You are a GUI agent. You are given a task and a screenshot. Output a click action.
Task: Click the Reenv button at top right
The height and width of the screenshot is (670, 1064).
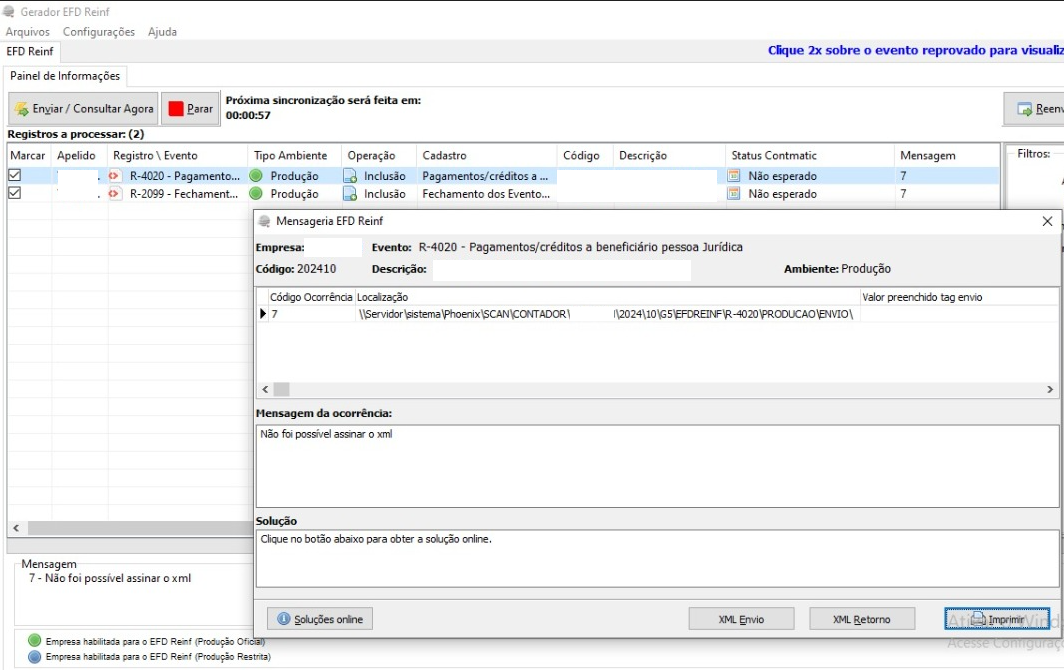[x=1034, y=109]
